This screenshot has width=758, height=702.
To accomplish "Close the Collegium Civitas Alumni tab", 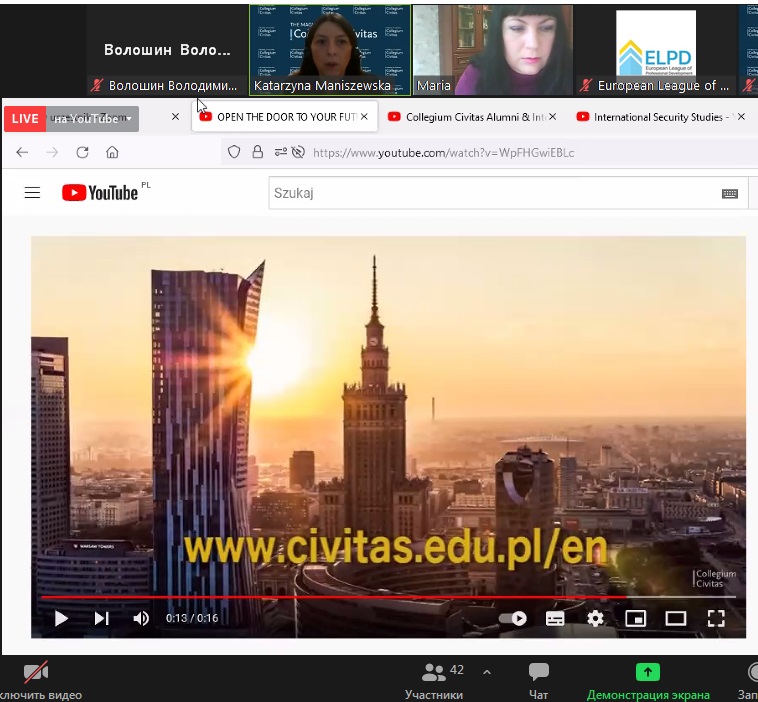I will click(553, 117).
